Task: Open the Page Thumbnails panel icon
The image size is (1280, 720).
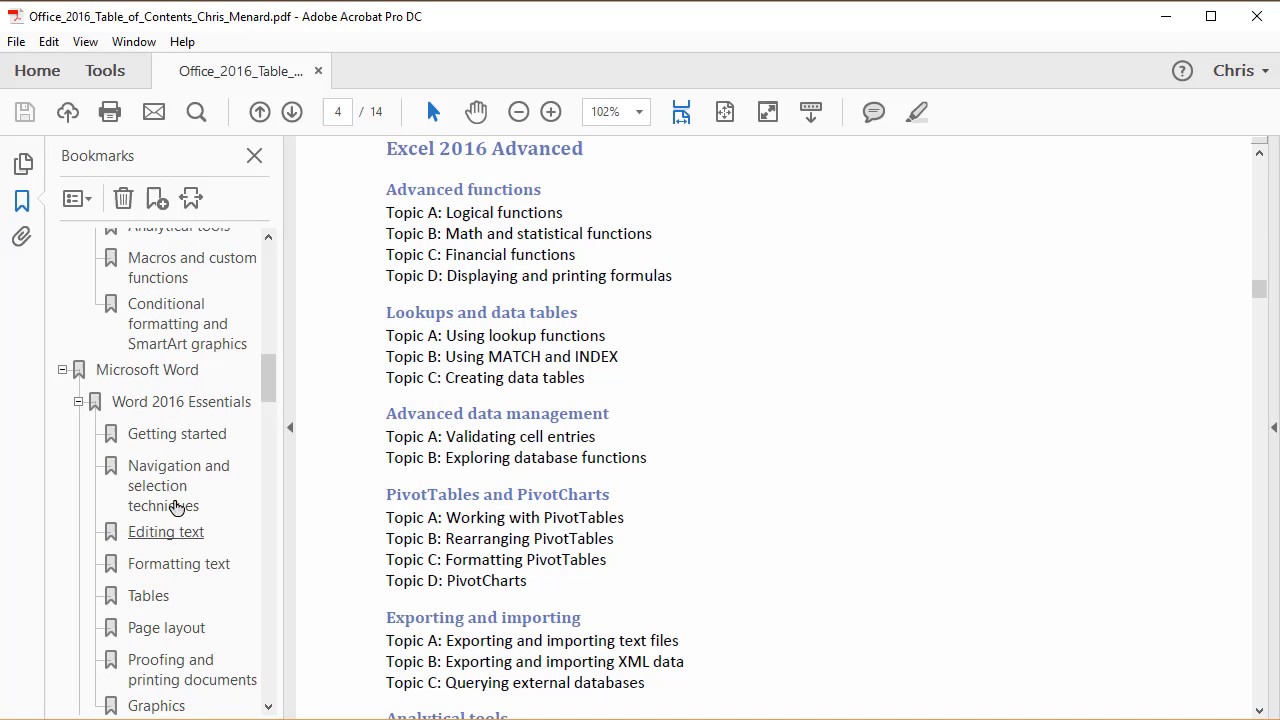Action: [x=22, y=165]
